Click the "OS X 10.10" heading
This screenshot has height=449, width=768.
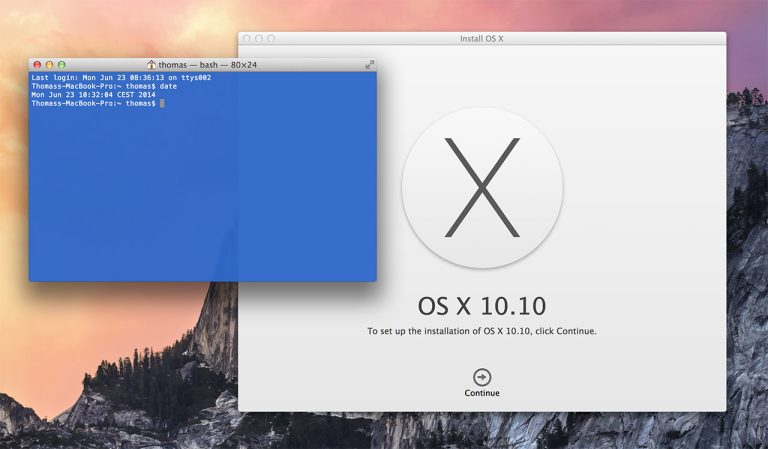pos(482,305)
